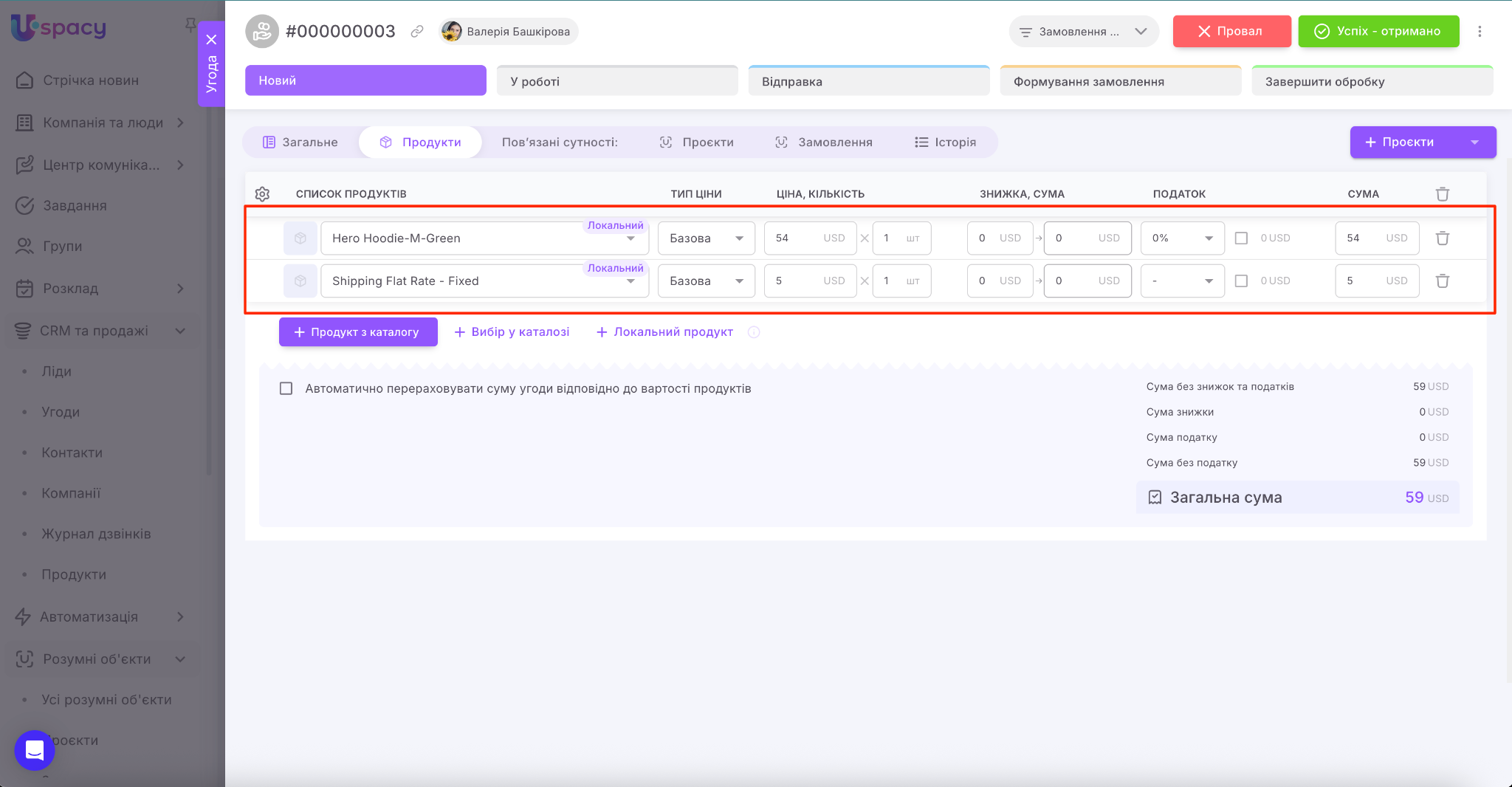Open the chat support bubble

(35, 750)
